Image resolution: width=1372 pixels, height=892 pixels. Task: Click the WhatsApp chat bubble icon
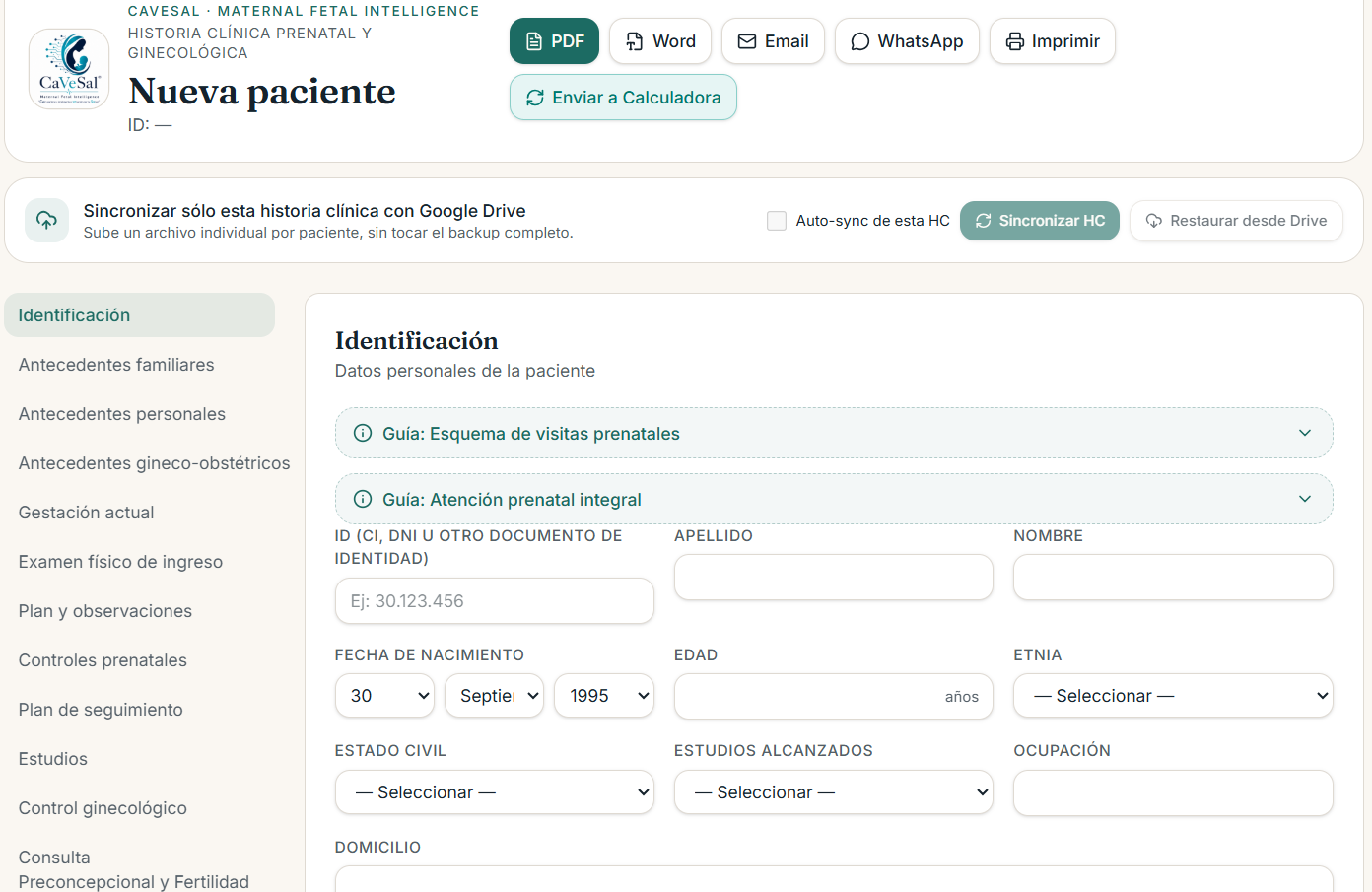pos(860,41)
